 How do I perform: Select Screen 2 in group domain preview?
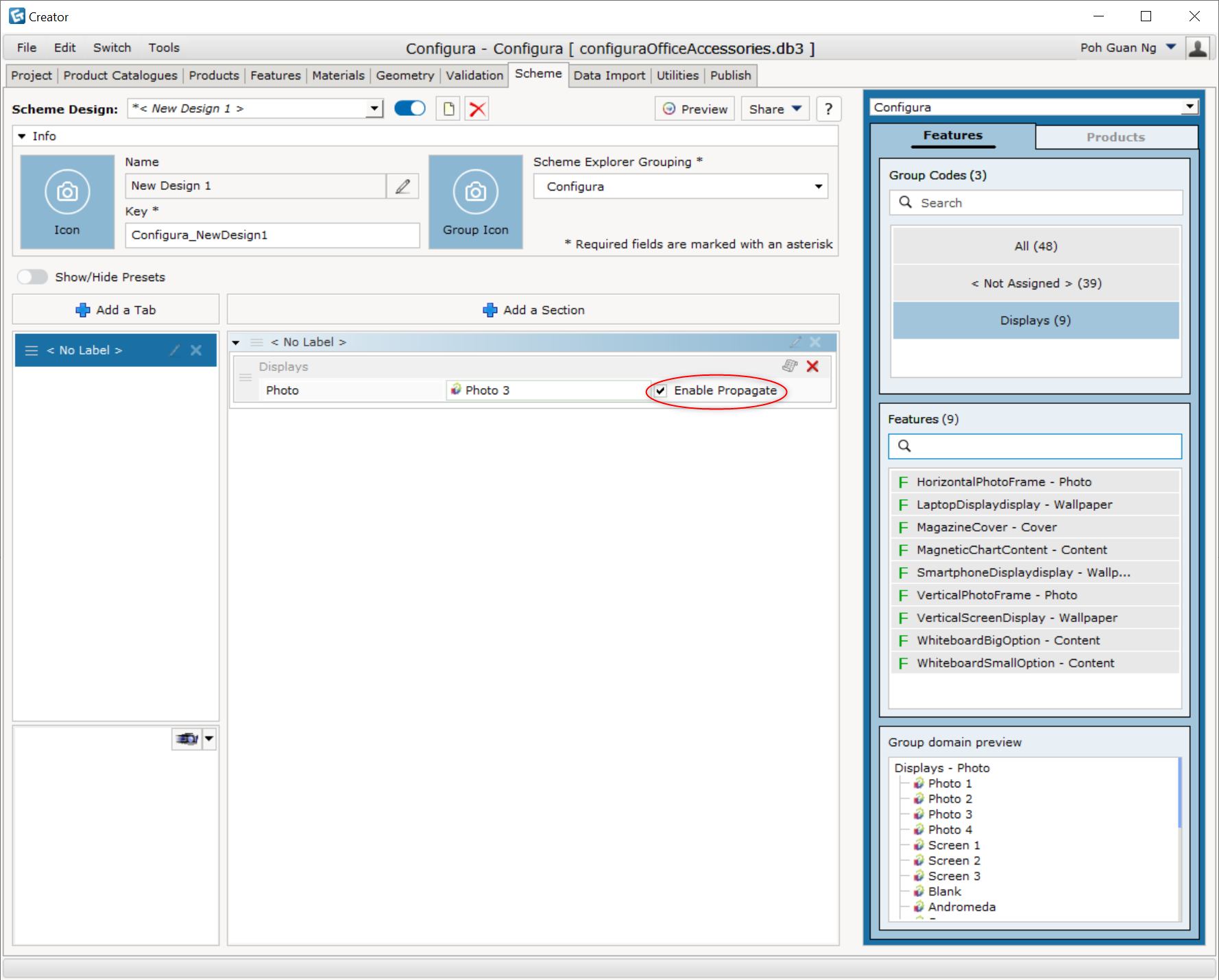pos(954,861)
